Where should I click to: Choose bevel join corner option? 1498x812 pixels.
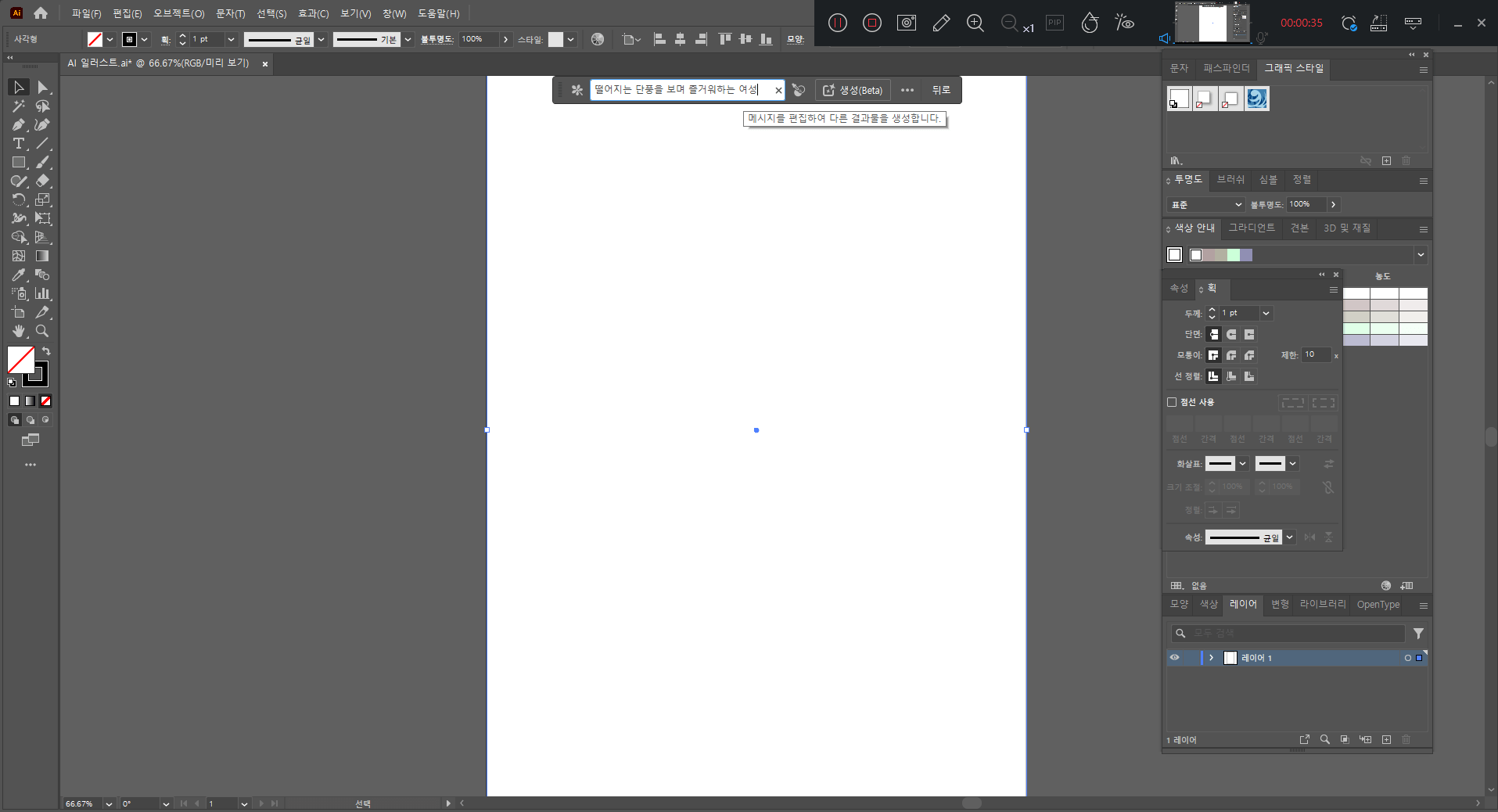click(x=1249, y=355)
